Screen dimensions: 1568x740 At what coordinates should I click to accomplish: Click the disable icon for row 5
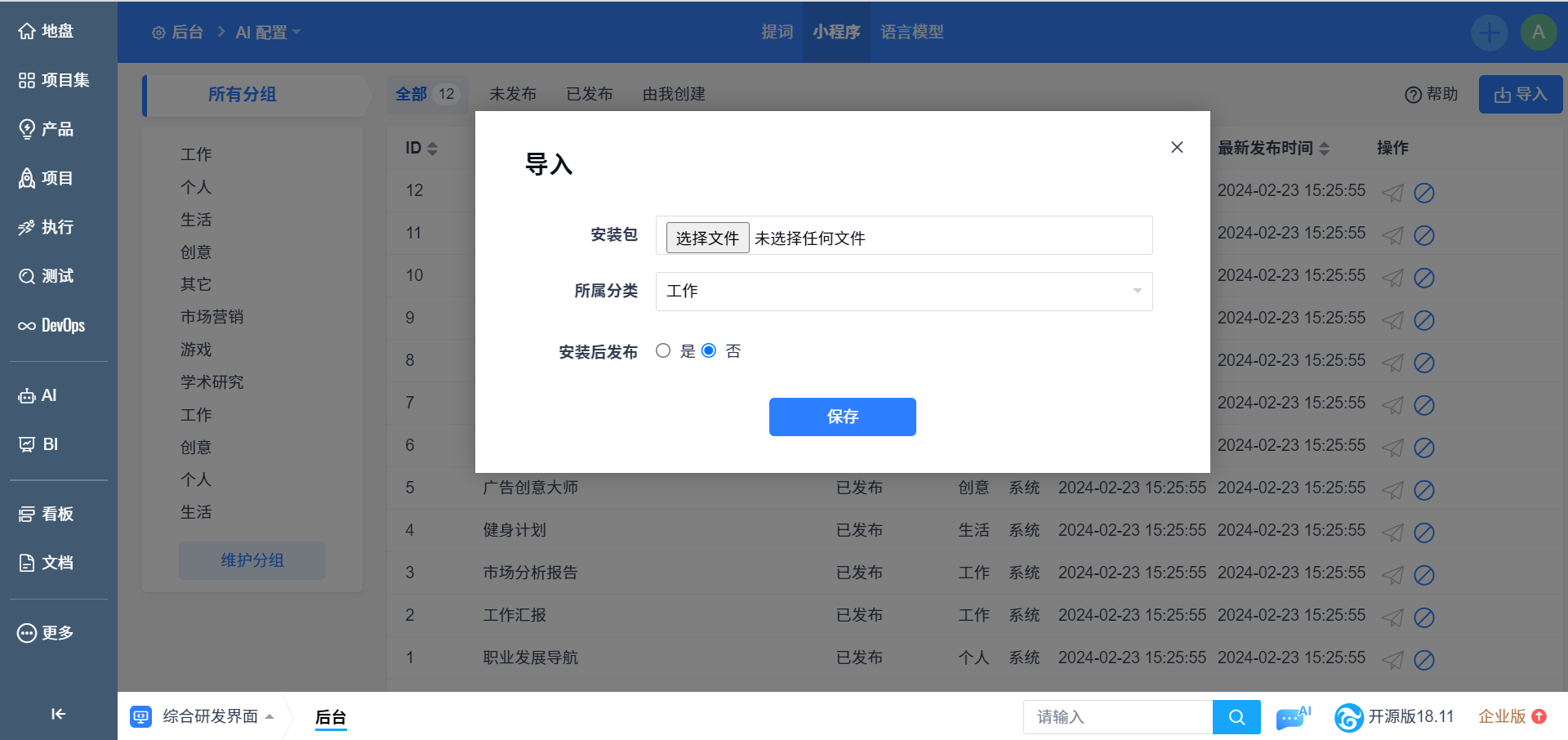(x=1424, y=490)
